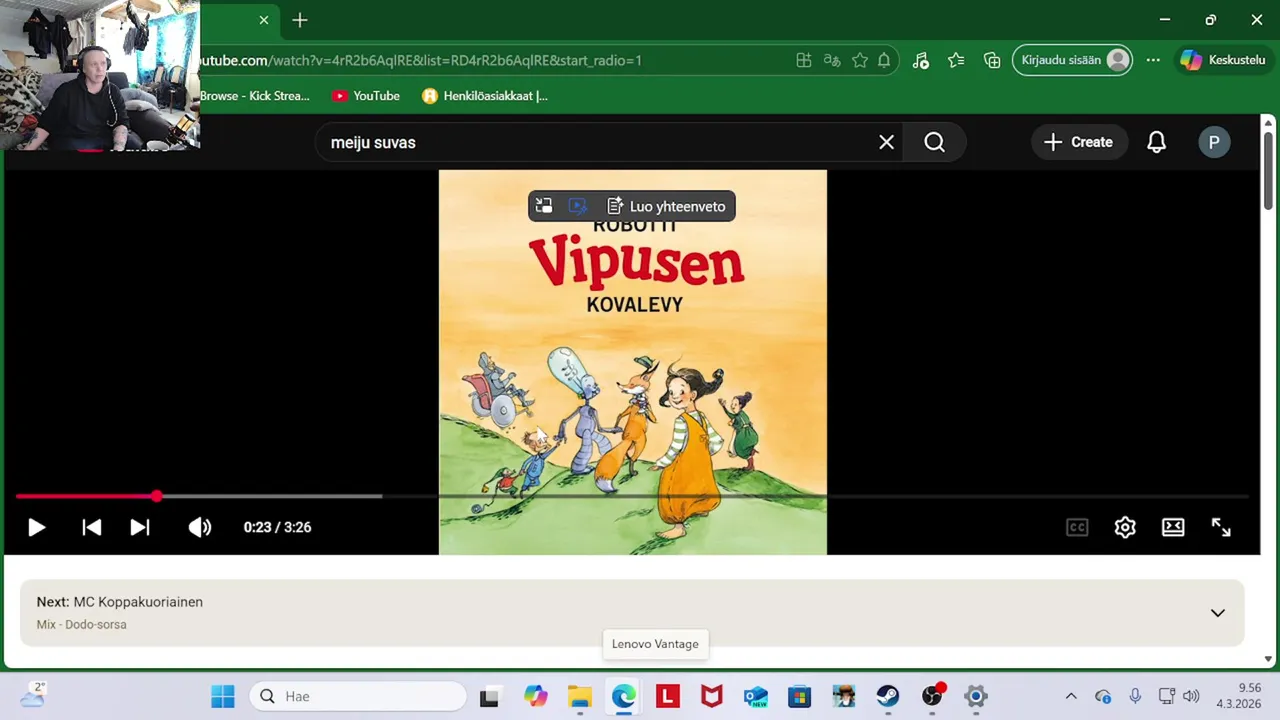
Task: Toggle closed captions CC button
Action: click(1077, 527)
